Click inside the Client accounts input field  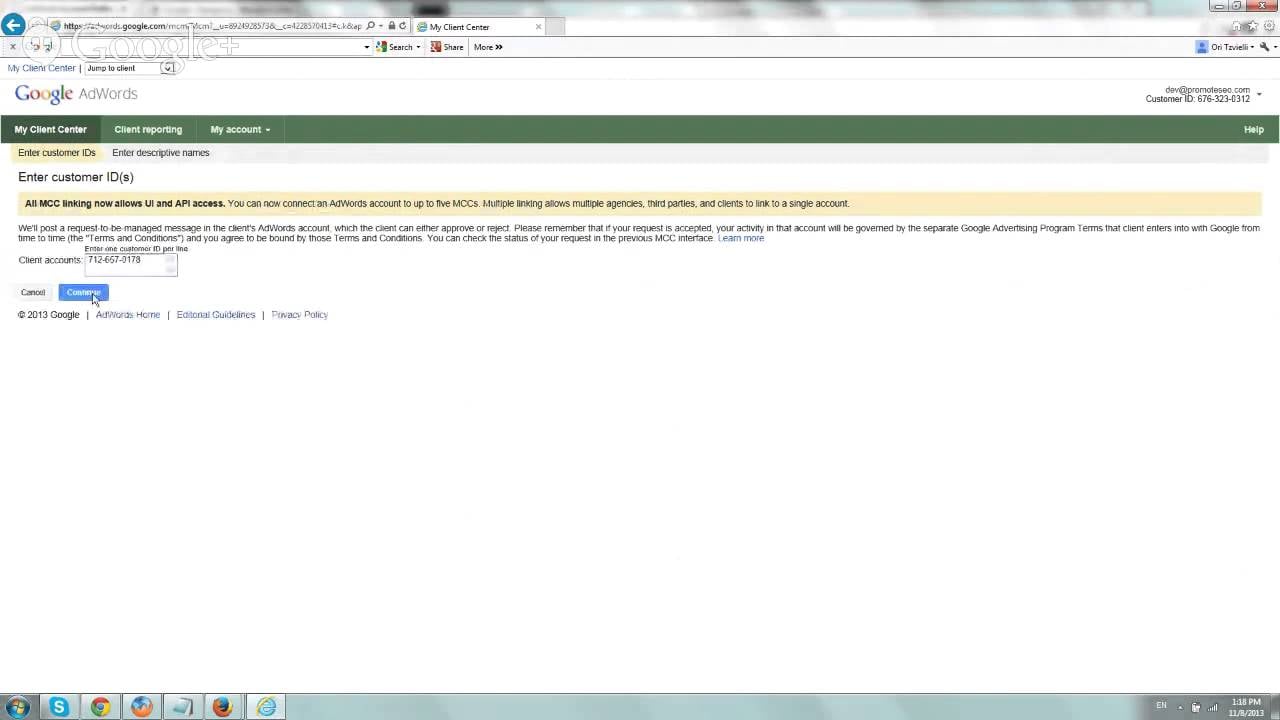[130, 262]
